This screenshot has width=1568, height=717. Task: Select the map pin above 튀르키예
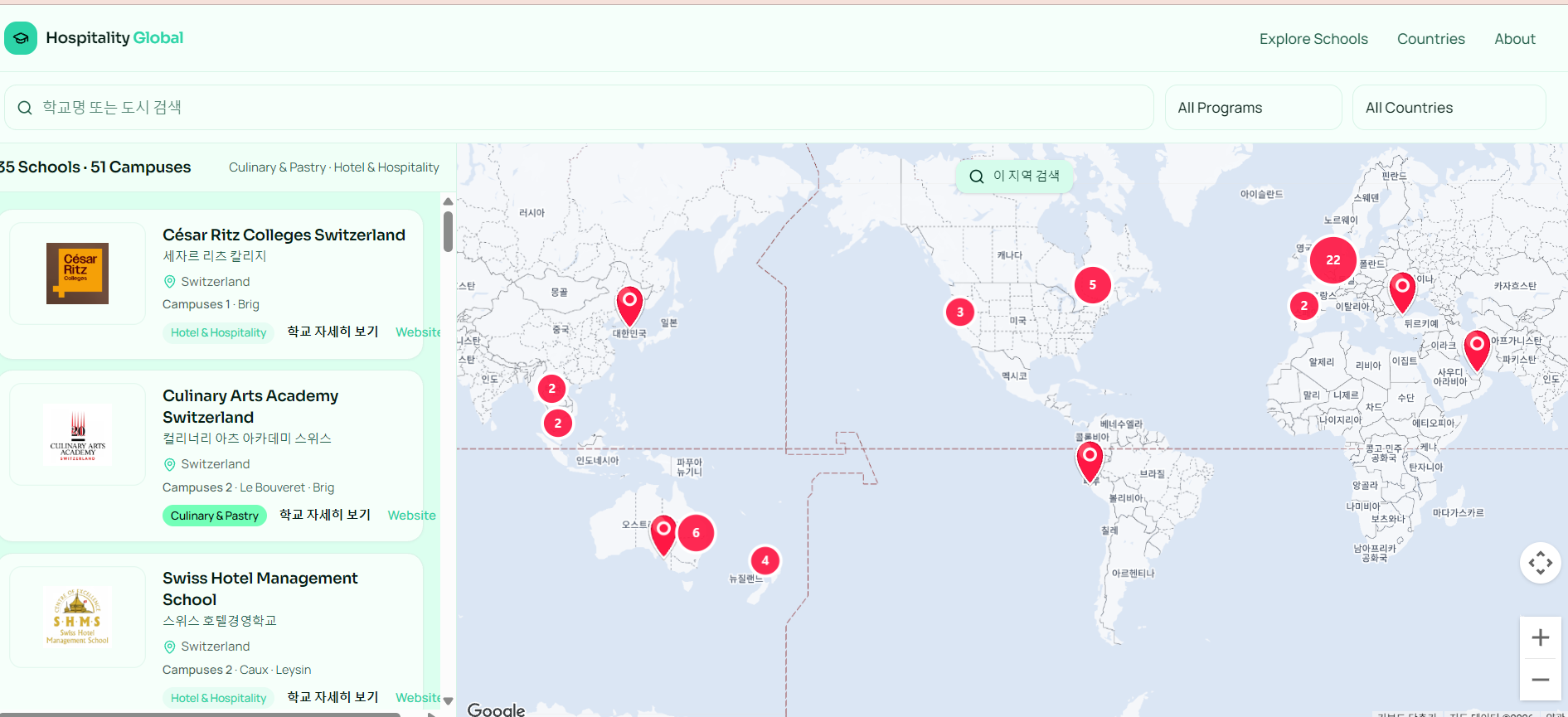pyautogui.click(x=1402, y=292)
